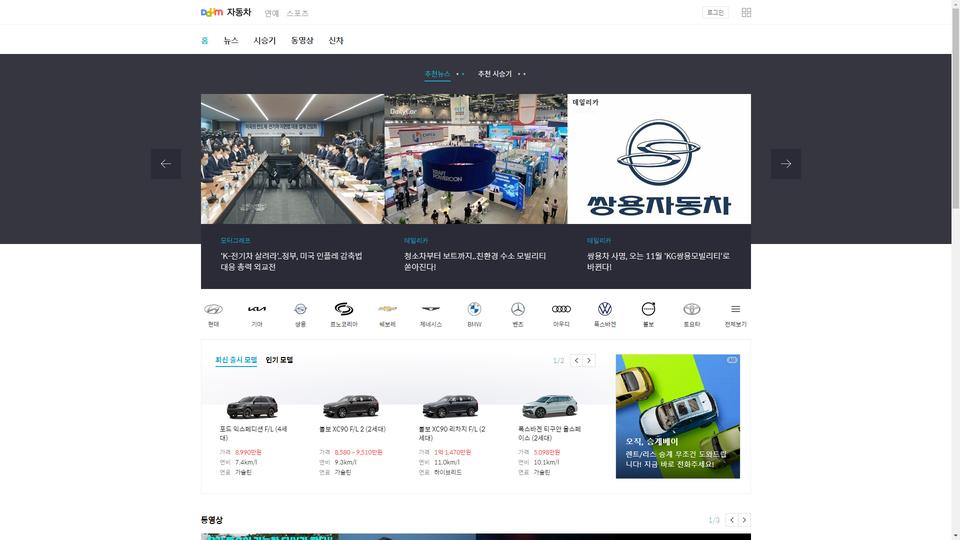Click the 데일리카 source label under hydrogen article
Viewport: 960px width, 540px height.
pyautogui.click(x=416, y=241)
